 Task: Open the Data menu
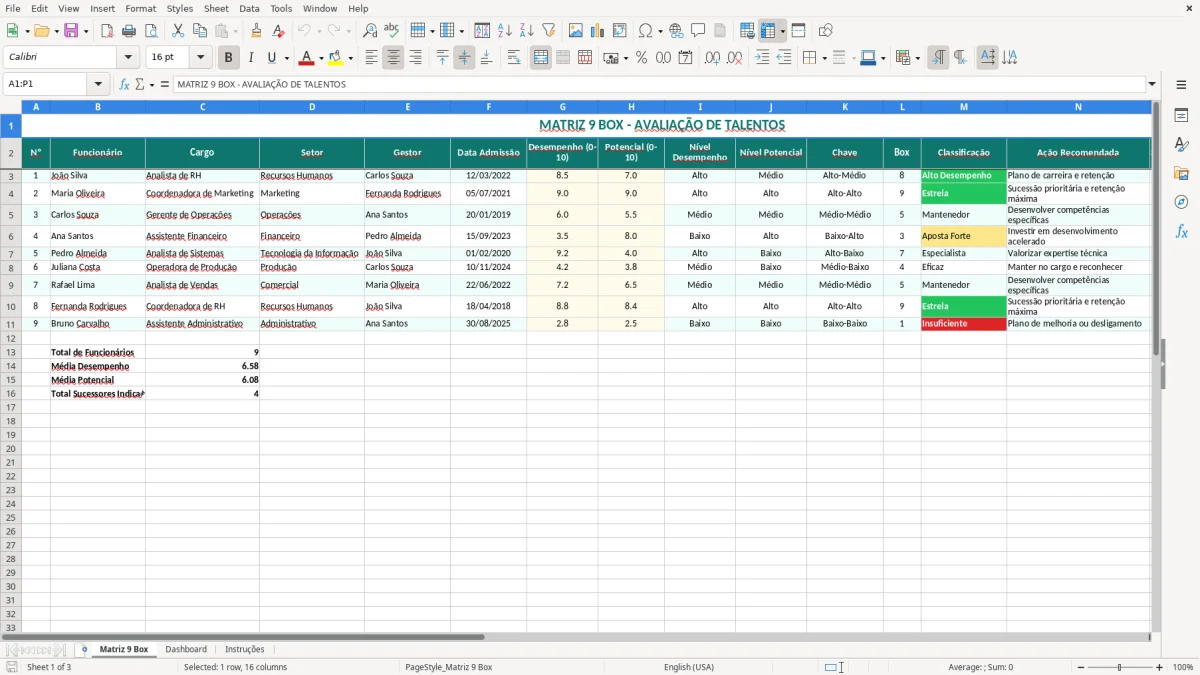tap(249, 8)
